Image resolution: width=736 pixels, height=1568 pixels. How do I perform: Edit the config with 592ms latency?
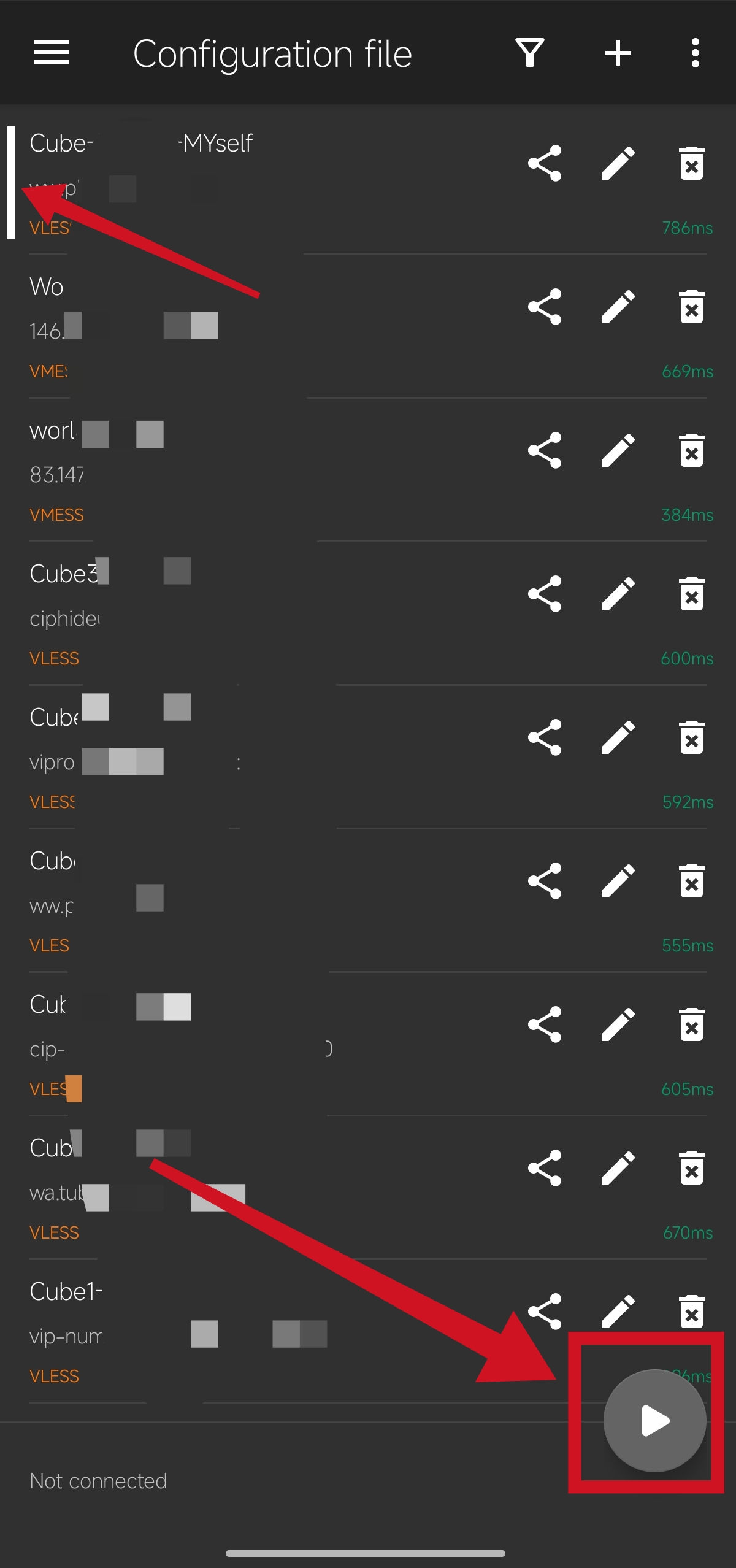[618, 737]
